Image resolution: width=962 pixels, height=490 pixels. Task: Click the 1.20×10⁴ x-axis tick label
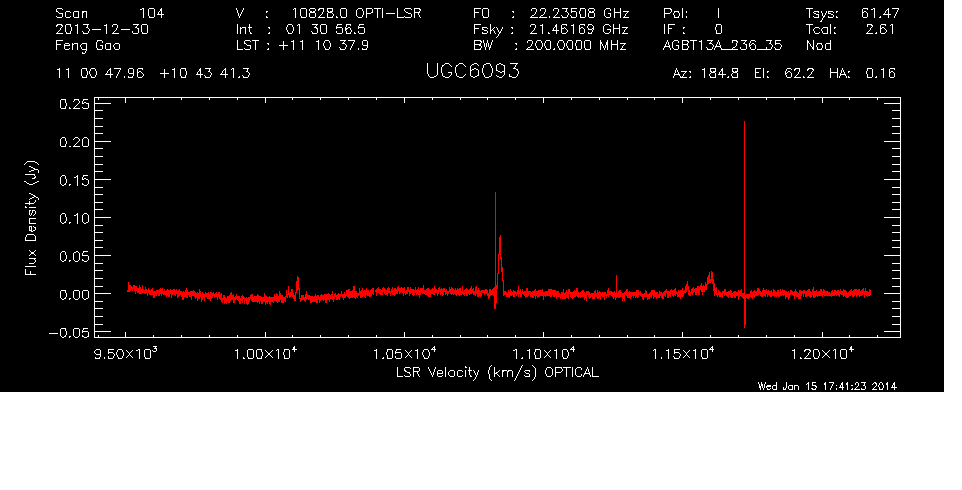click(822, 353)
